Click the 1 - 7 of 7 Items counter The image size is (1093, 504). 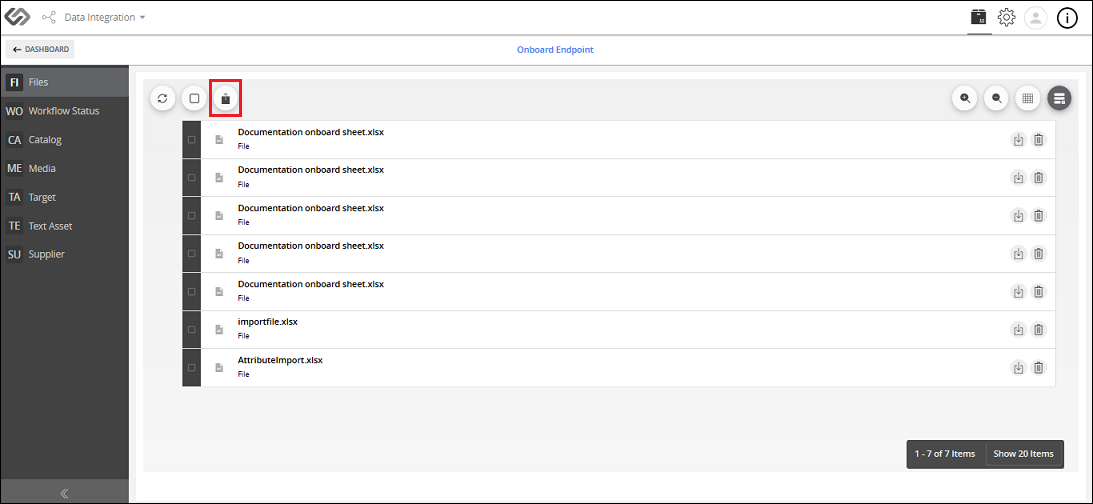pos(945,454)
